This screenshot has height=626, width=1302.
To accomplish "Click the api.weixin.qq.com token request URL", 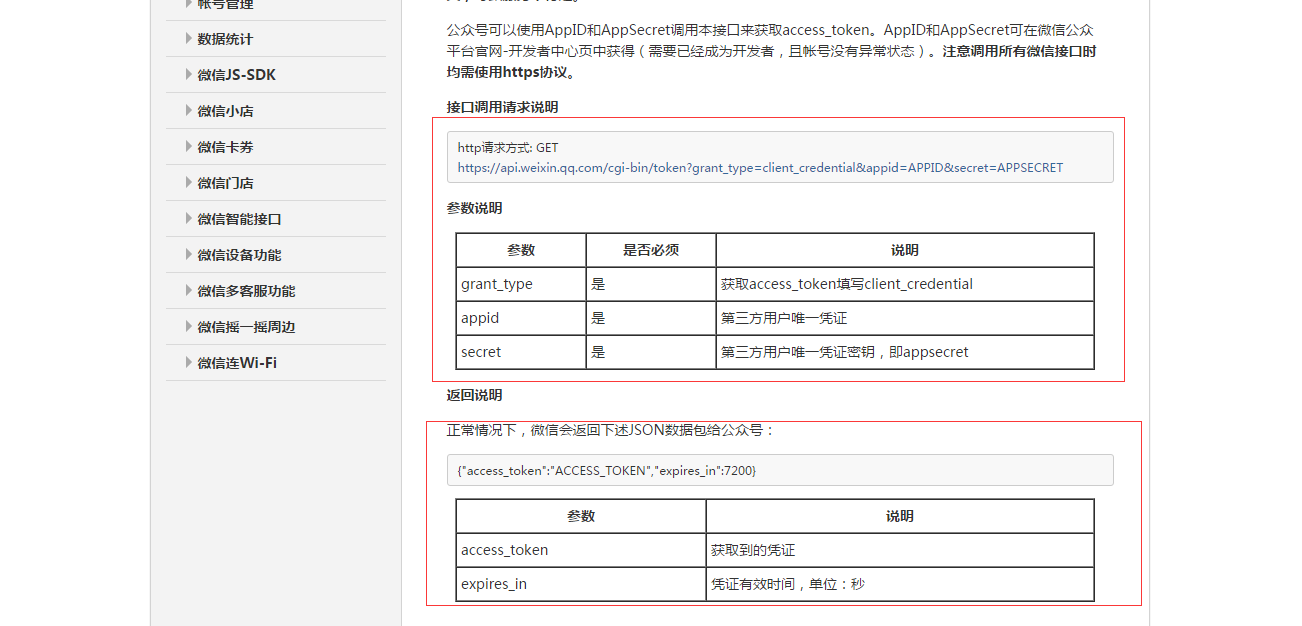I will tap(760, 168).
